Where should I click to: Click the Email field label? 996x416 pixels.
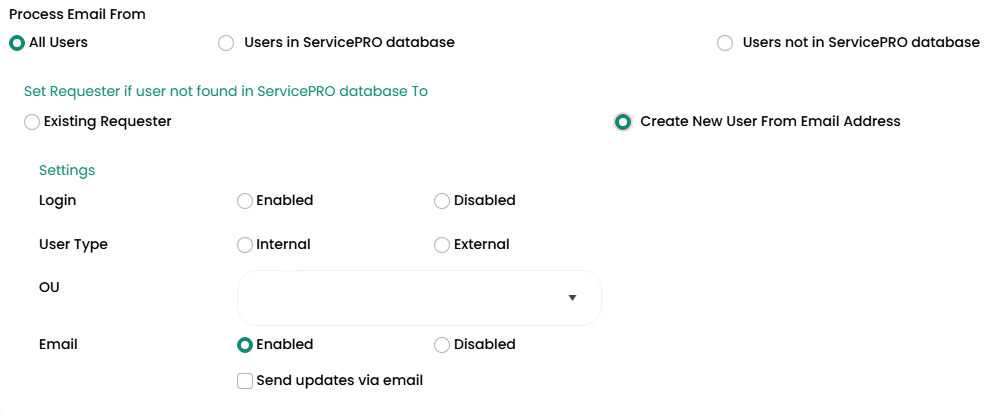58,344
